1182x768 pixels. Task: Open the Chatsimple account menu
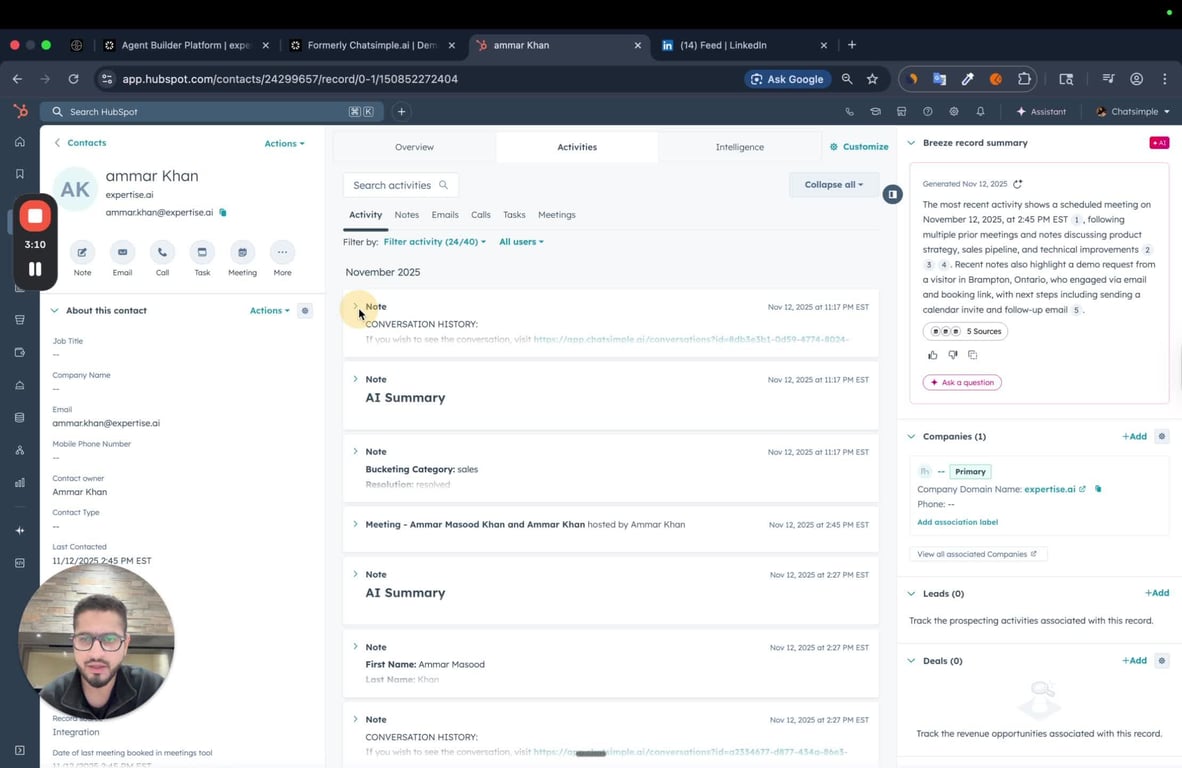pos(1133,112)
